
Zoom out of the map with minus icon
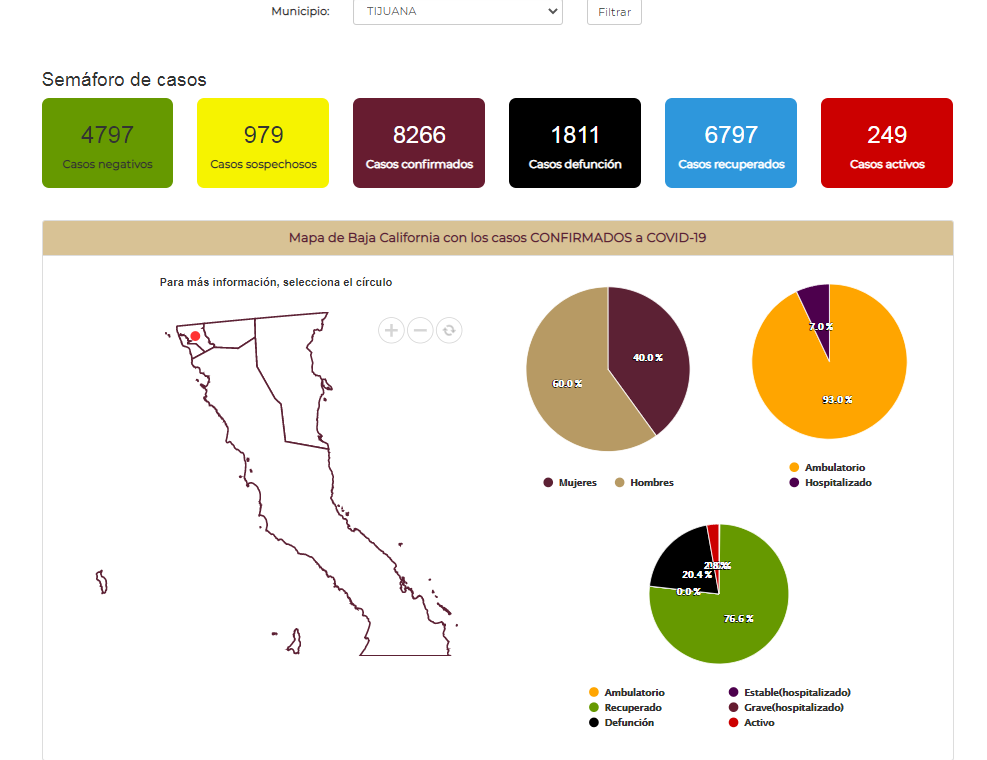(420, 330)
